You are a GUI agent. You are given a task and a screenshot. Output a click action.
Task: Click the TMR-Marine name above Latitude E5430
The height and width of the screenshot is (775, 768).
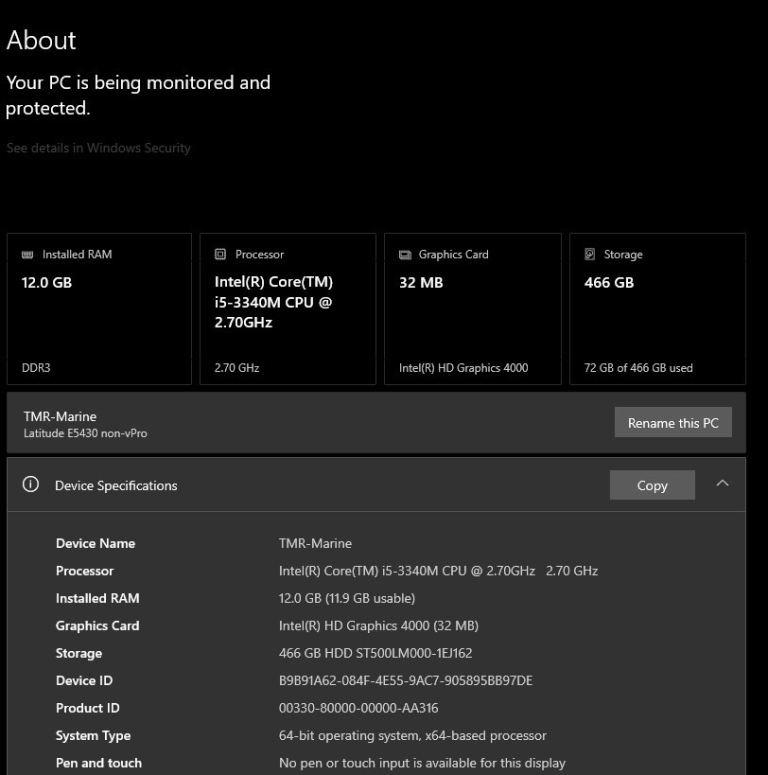60,416
